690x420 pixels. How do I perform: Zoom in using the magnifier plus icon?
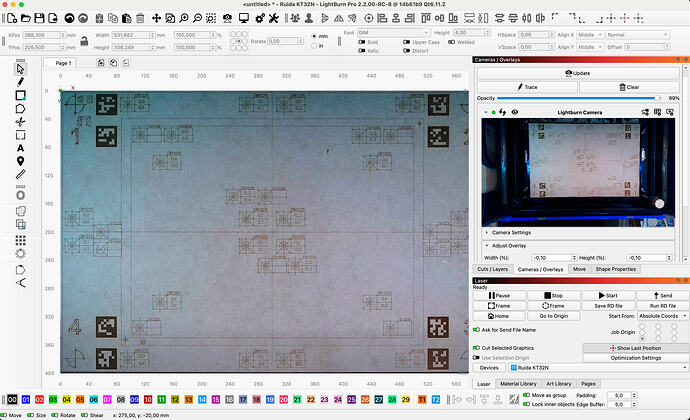(x=184, y=18)
